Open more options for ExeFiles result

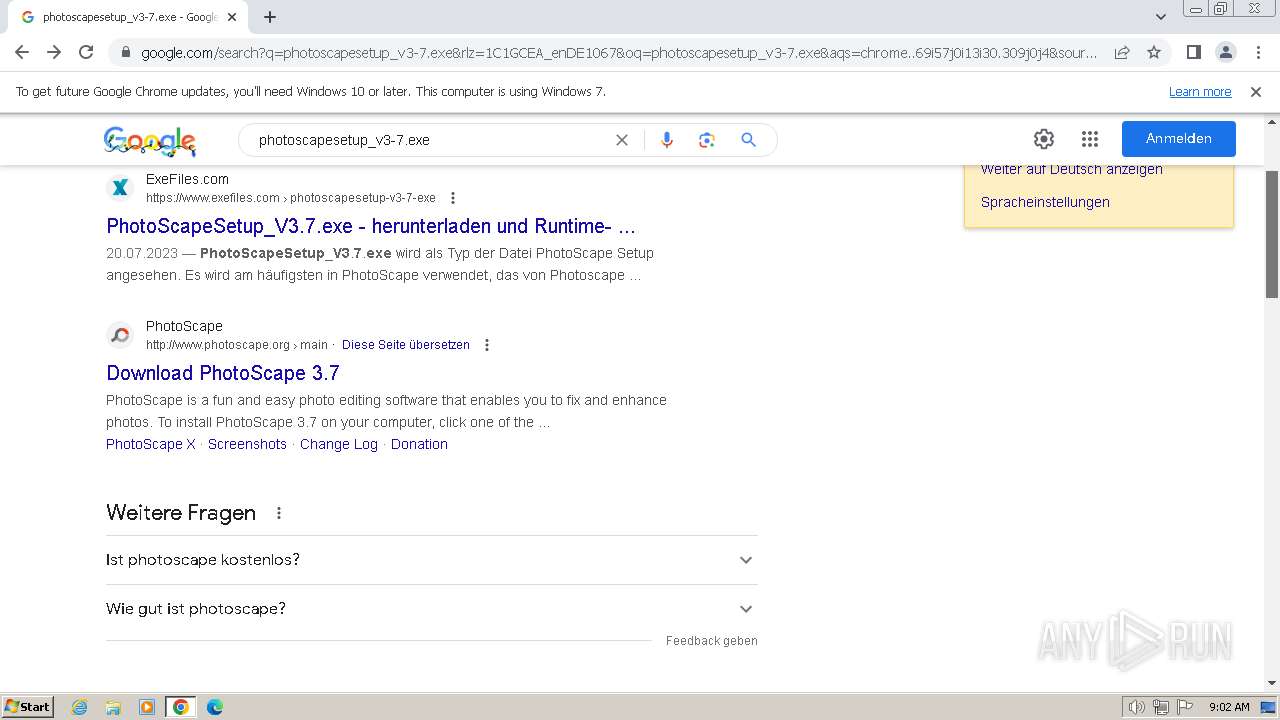(453, 198)
